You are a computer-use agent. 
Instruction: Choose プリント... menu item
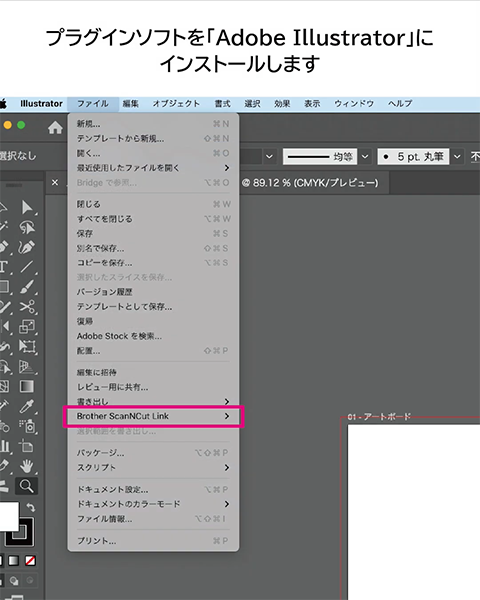pyautogui.click(x=153, y=541)
